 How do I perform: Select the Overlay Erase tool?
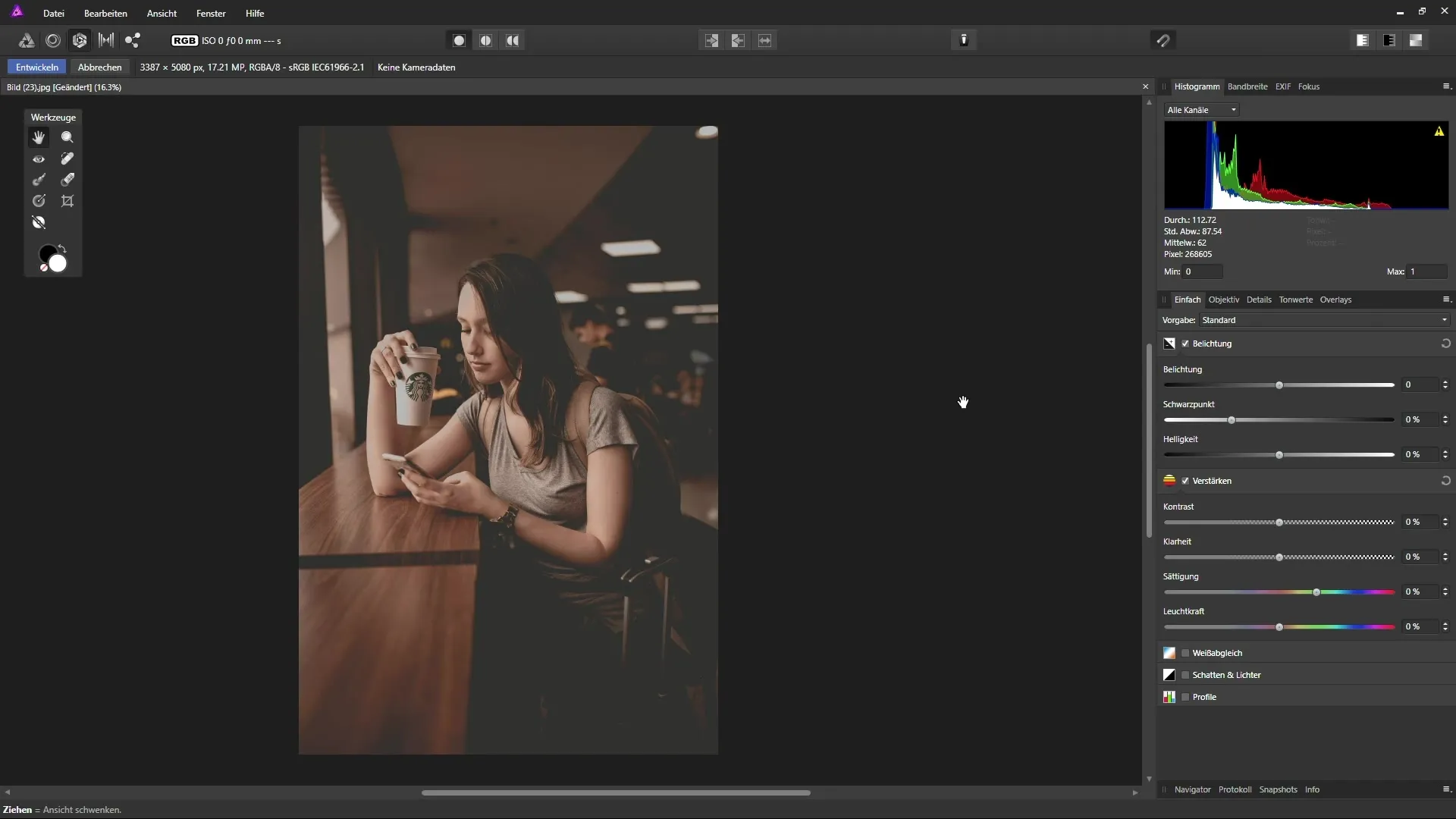67,180
